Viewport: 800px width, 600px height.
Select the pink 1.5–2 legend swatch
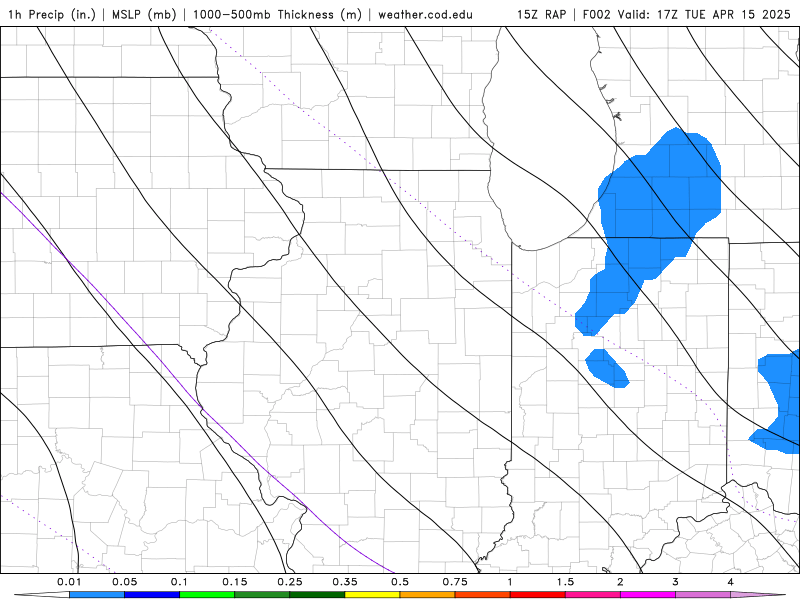pos(593,595)
